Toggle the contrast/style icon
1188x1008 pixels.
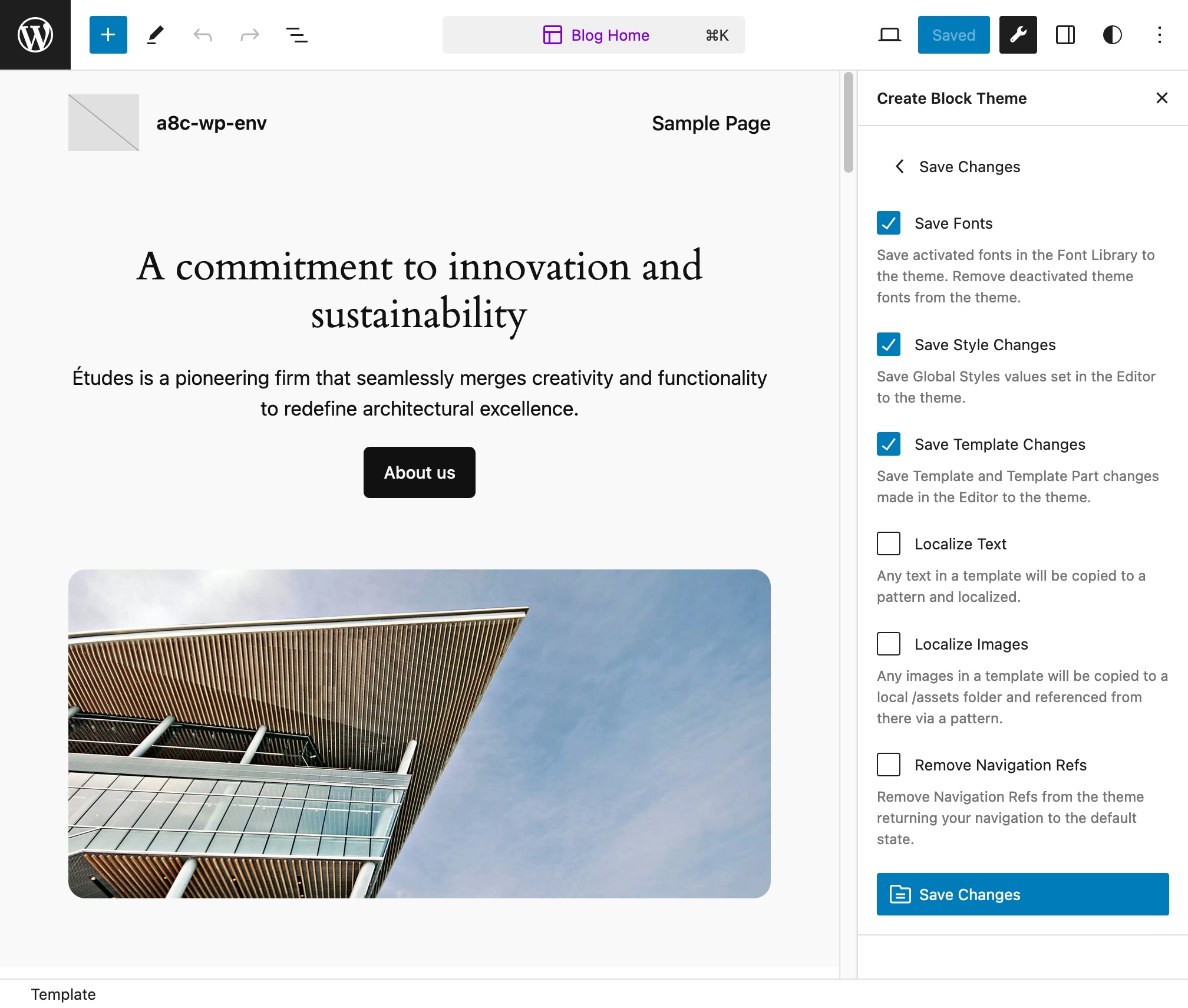point(1112,34)
